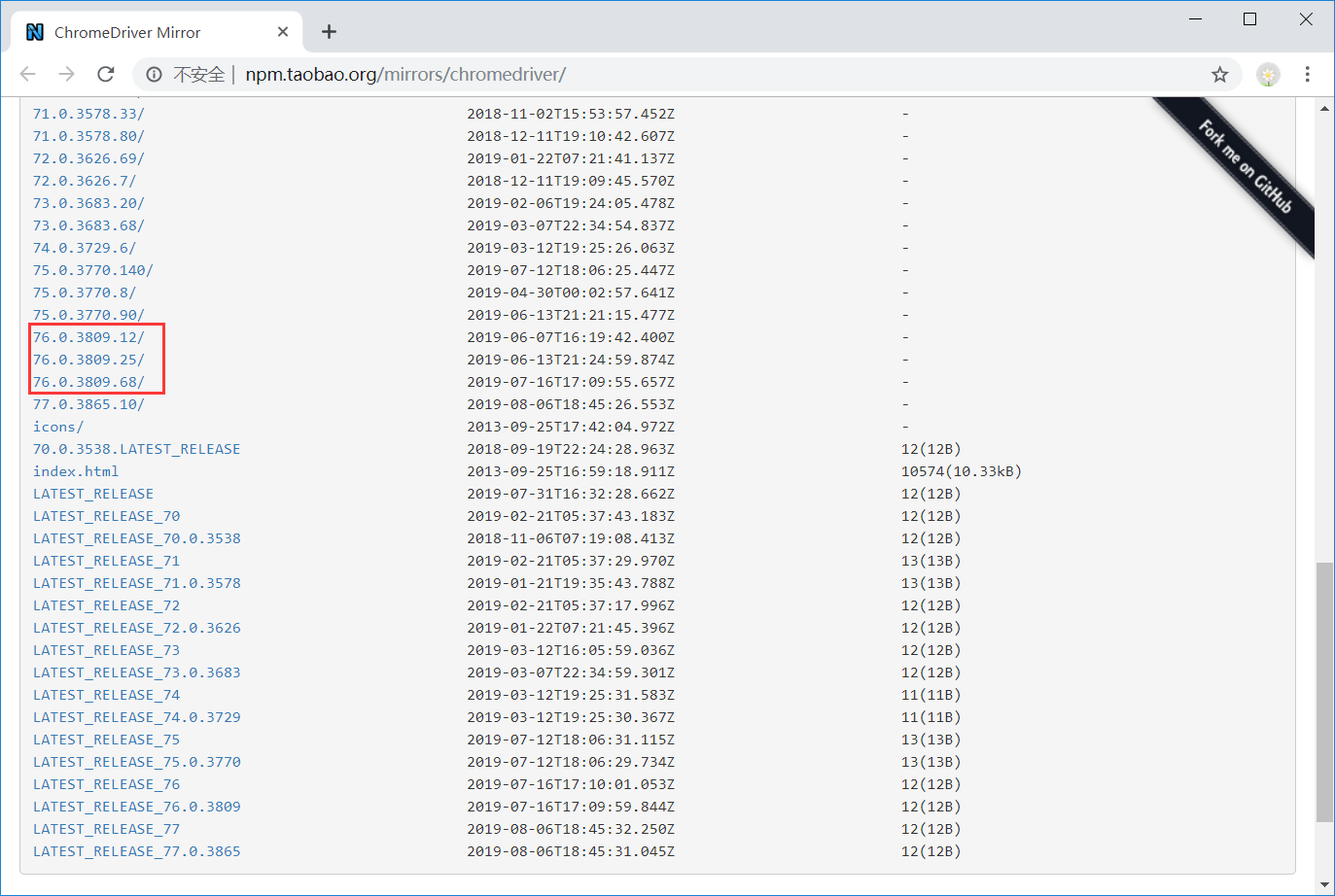Open the LATEST_RELEASE_75.0.3770 file
This screenshot has width=1335, height=896.
(136, 762)
